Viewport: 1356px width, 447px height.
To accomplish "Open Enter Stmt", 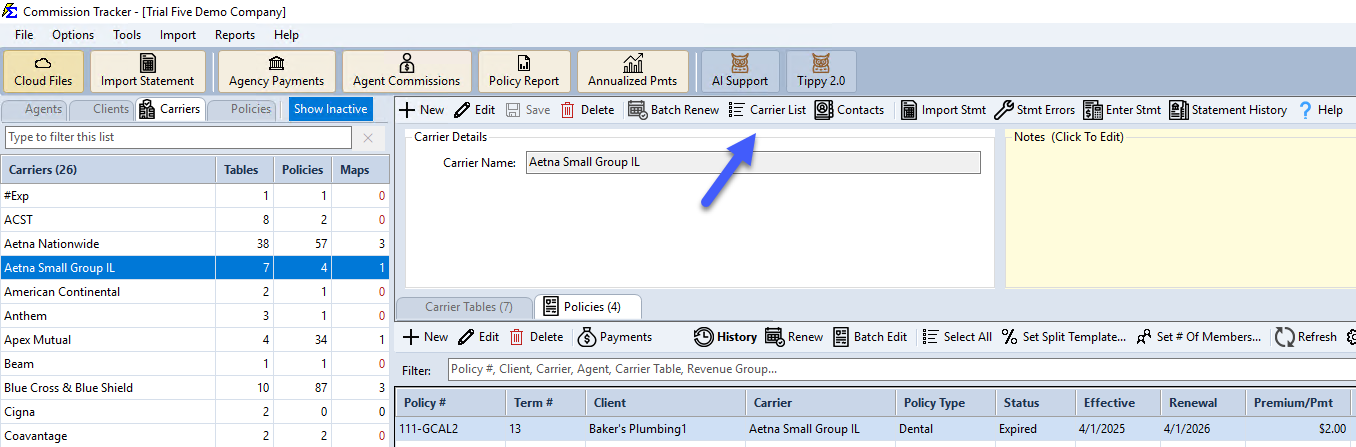I will tap(1122, 110).
